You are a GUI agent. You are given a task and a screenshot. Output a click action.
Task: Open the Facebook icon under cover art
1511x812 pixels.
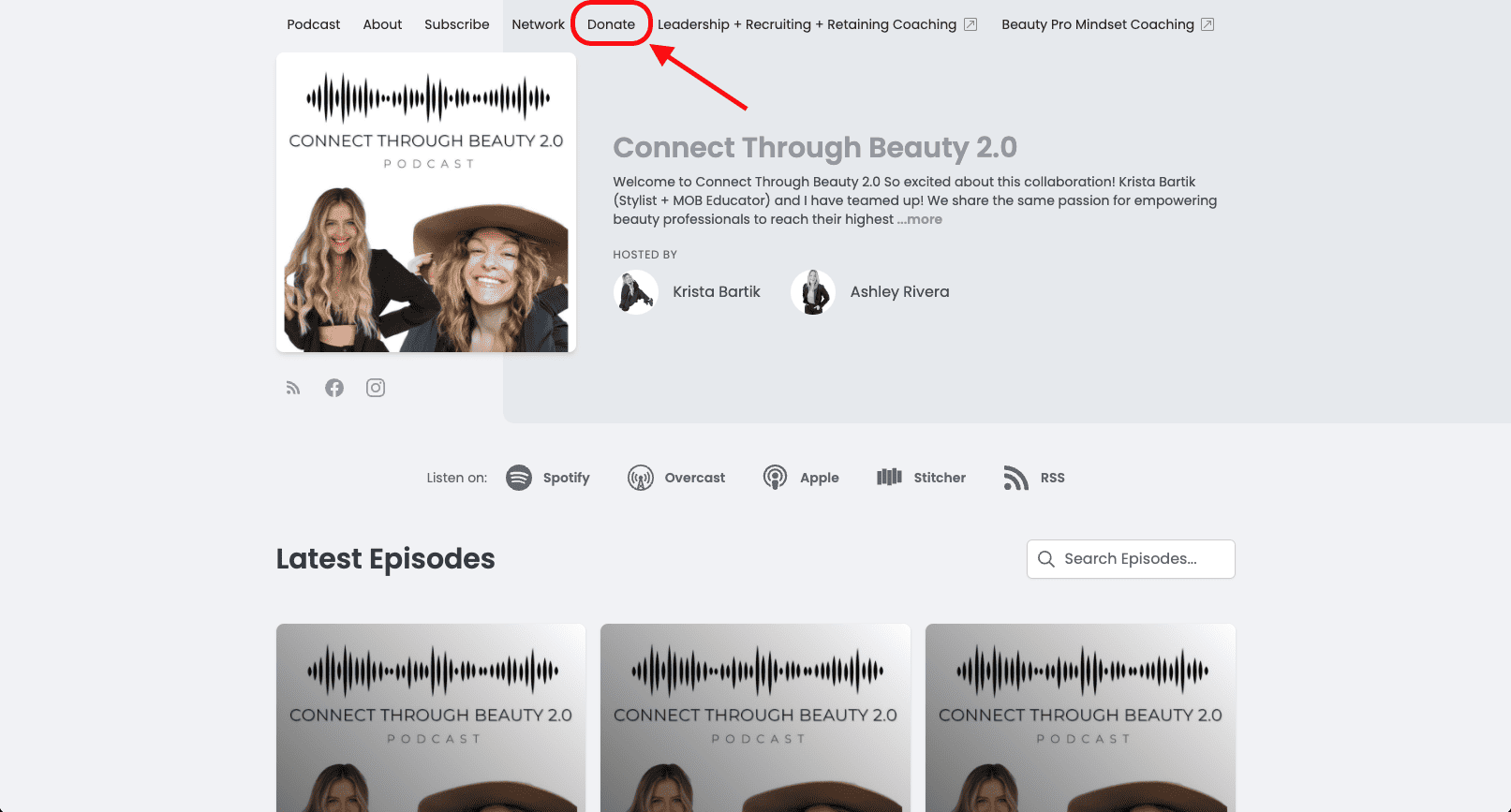tap(334, 388)
